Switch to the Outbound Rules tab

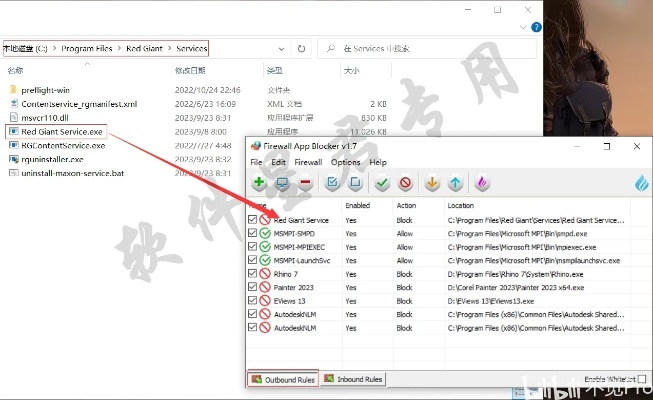[x=283, y=379]
